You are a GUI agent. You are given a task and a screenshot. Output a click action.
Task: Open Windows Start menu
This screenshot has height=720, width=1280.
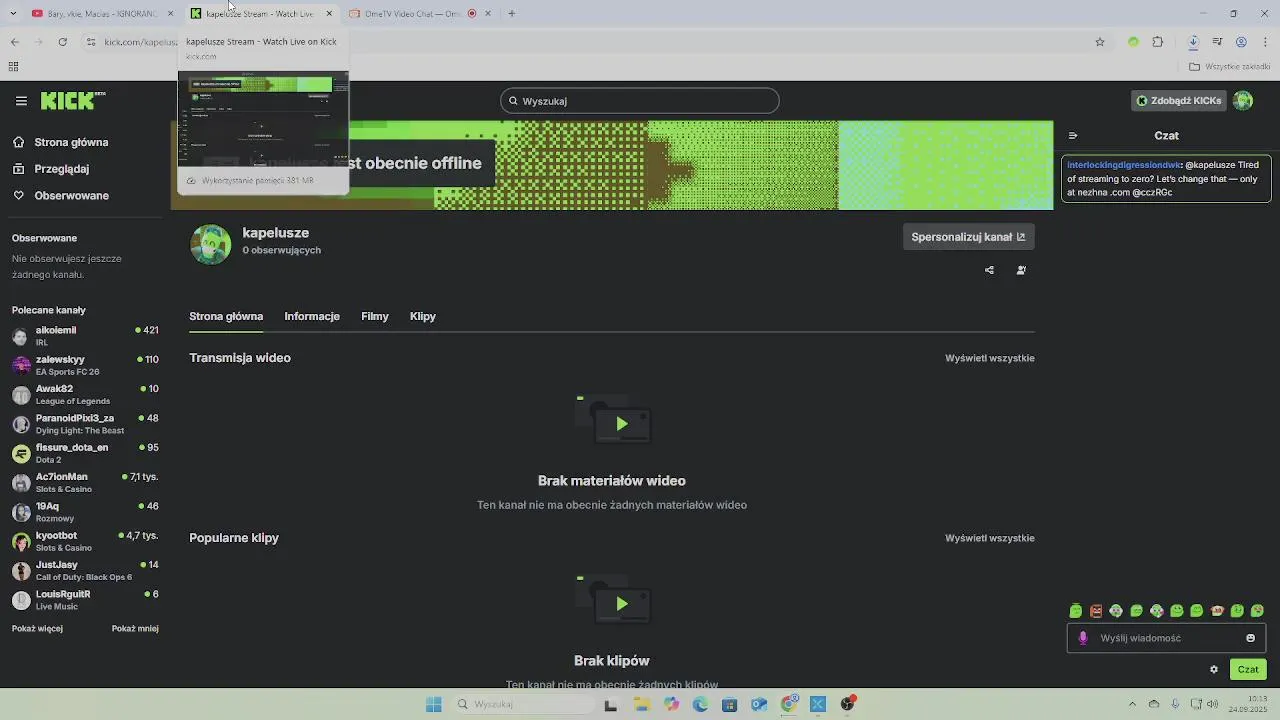[434, 704]
